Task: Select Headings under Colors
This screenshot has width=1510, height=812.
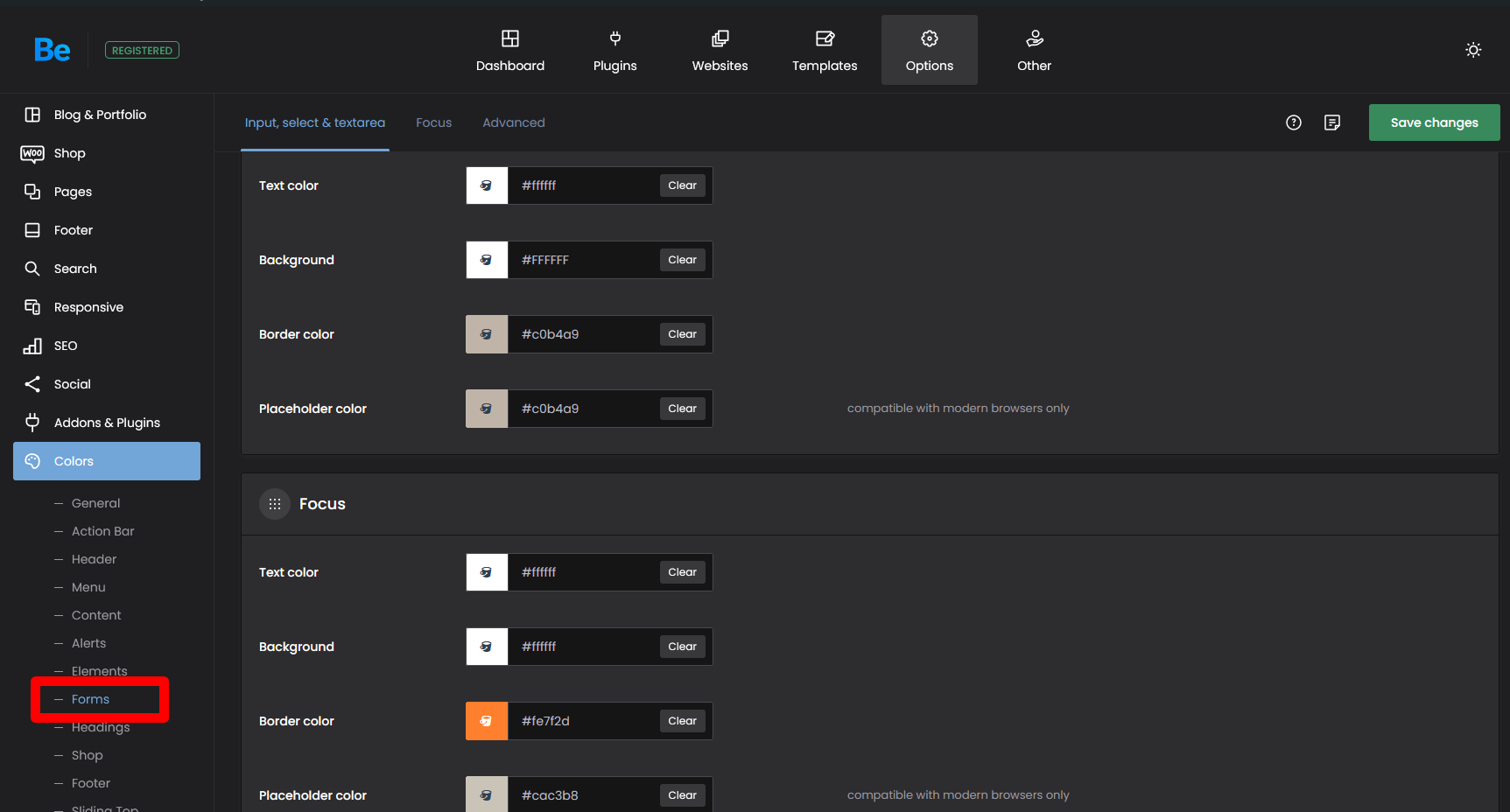Action: [x=101, y=727]
